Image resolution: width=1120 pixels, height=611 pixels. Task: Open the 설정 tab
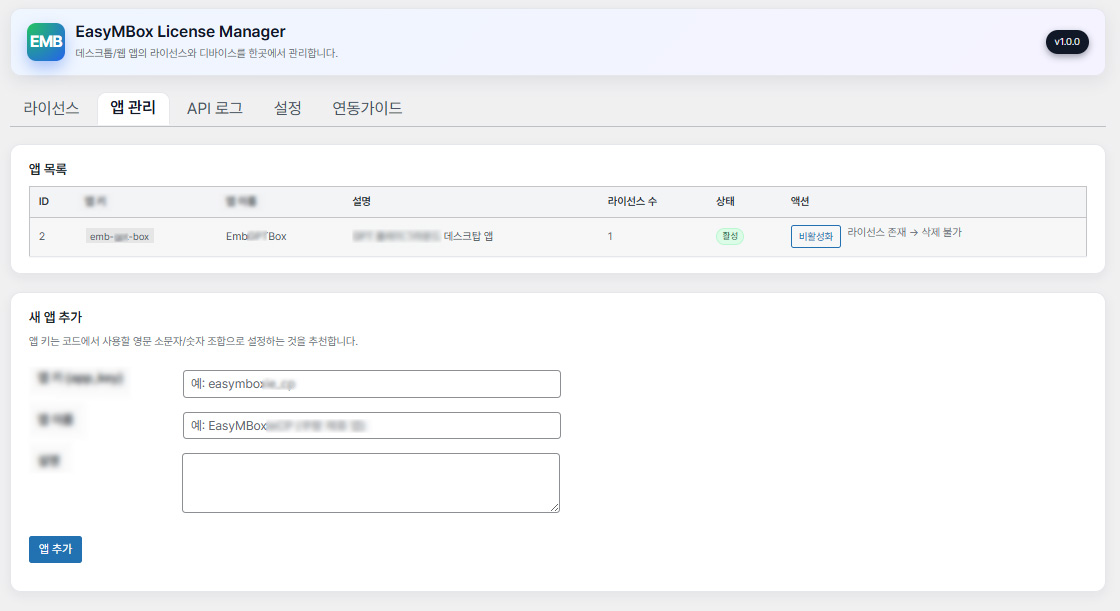click(x=287, y=108)
